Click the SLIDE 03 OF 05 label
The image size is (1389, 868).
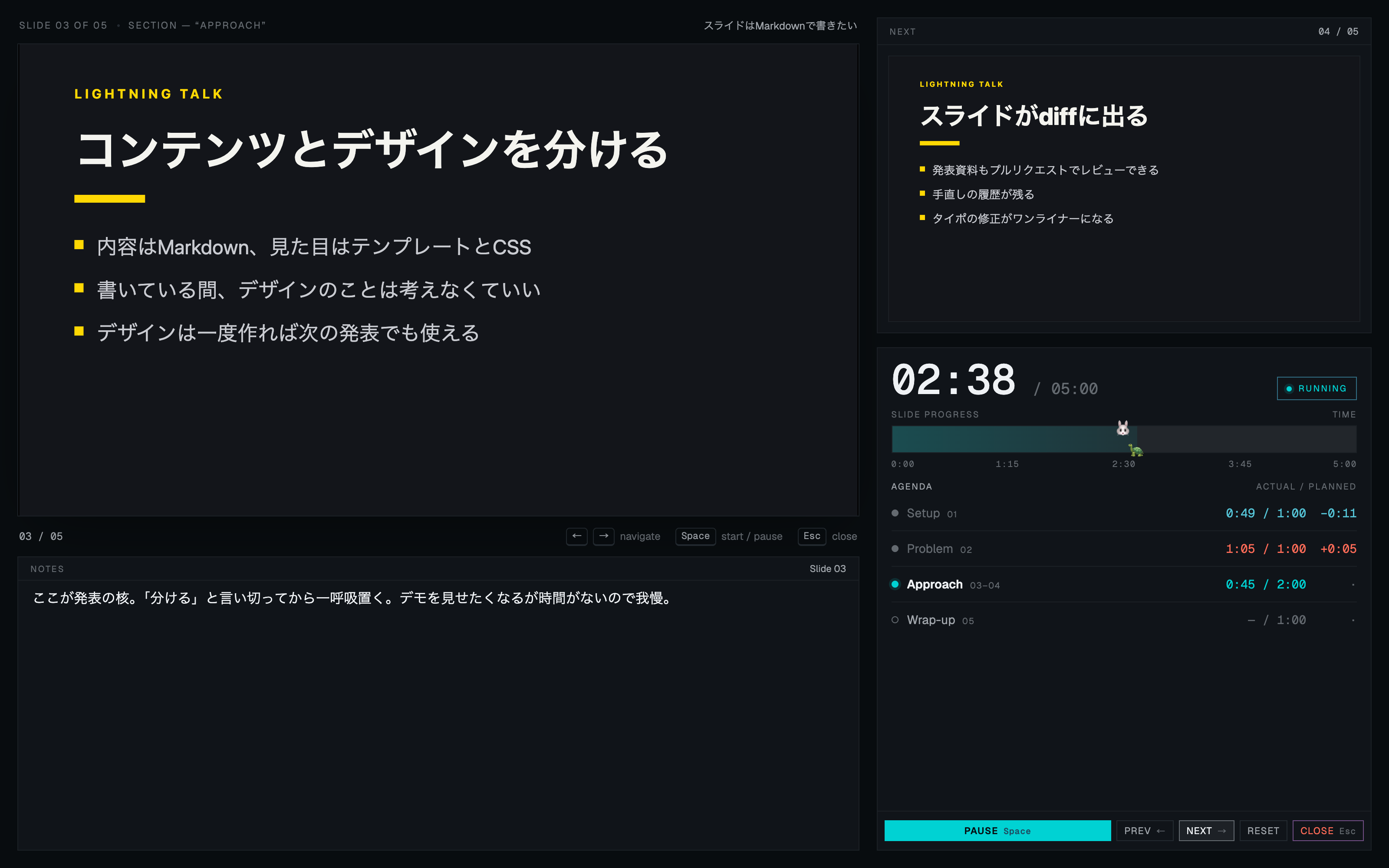click(x=63, y=25)
